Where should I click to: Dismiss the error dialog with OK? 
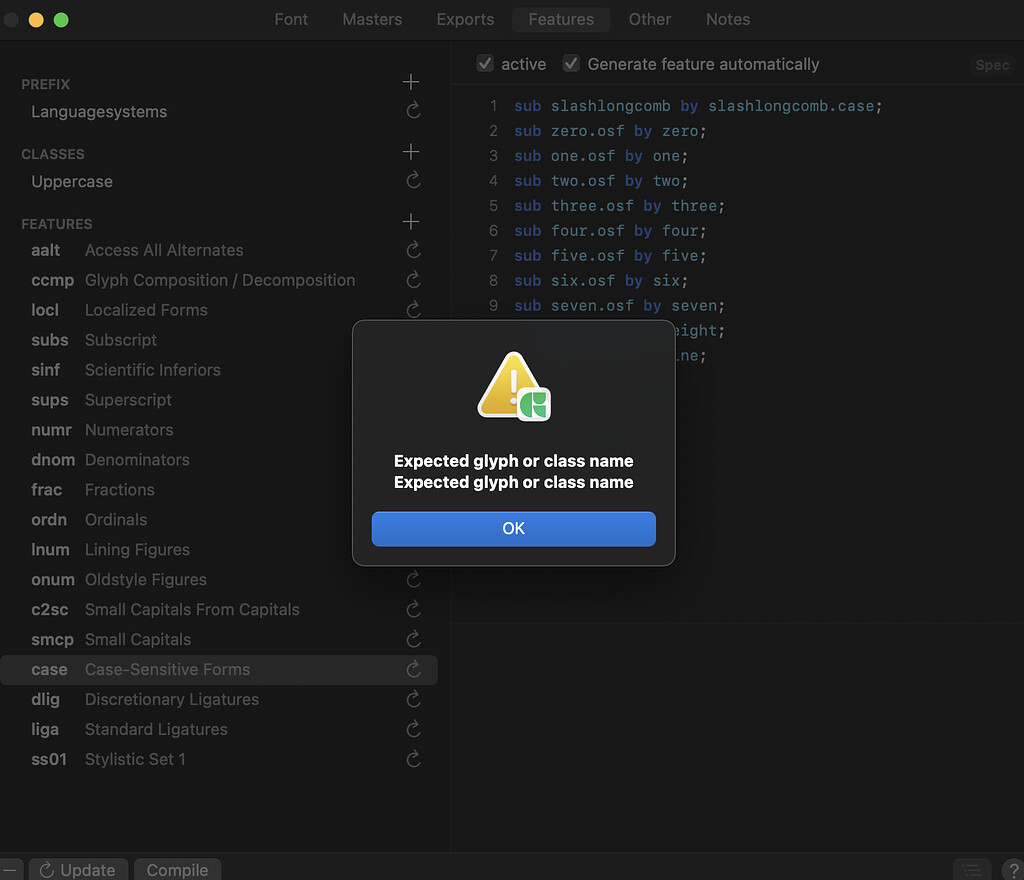coord(513,528)
